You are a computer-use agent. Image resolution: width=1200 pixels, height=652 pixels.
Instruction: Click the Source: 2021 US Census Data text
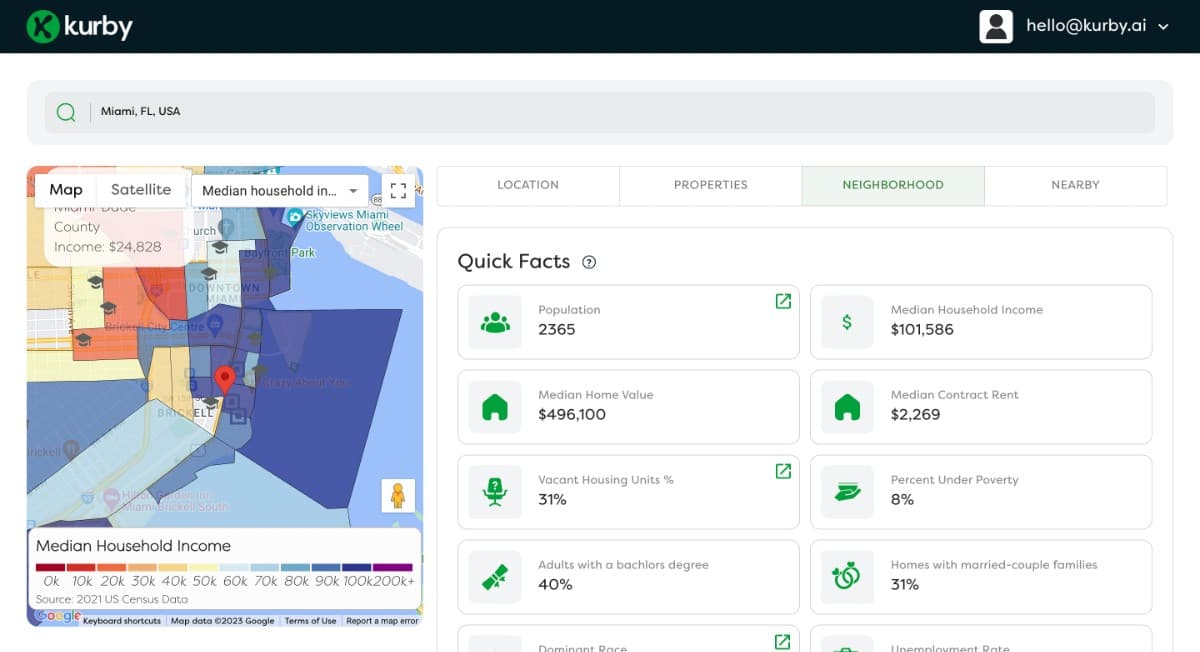[112, 599]
